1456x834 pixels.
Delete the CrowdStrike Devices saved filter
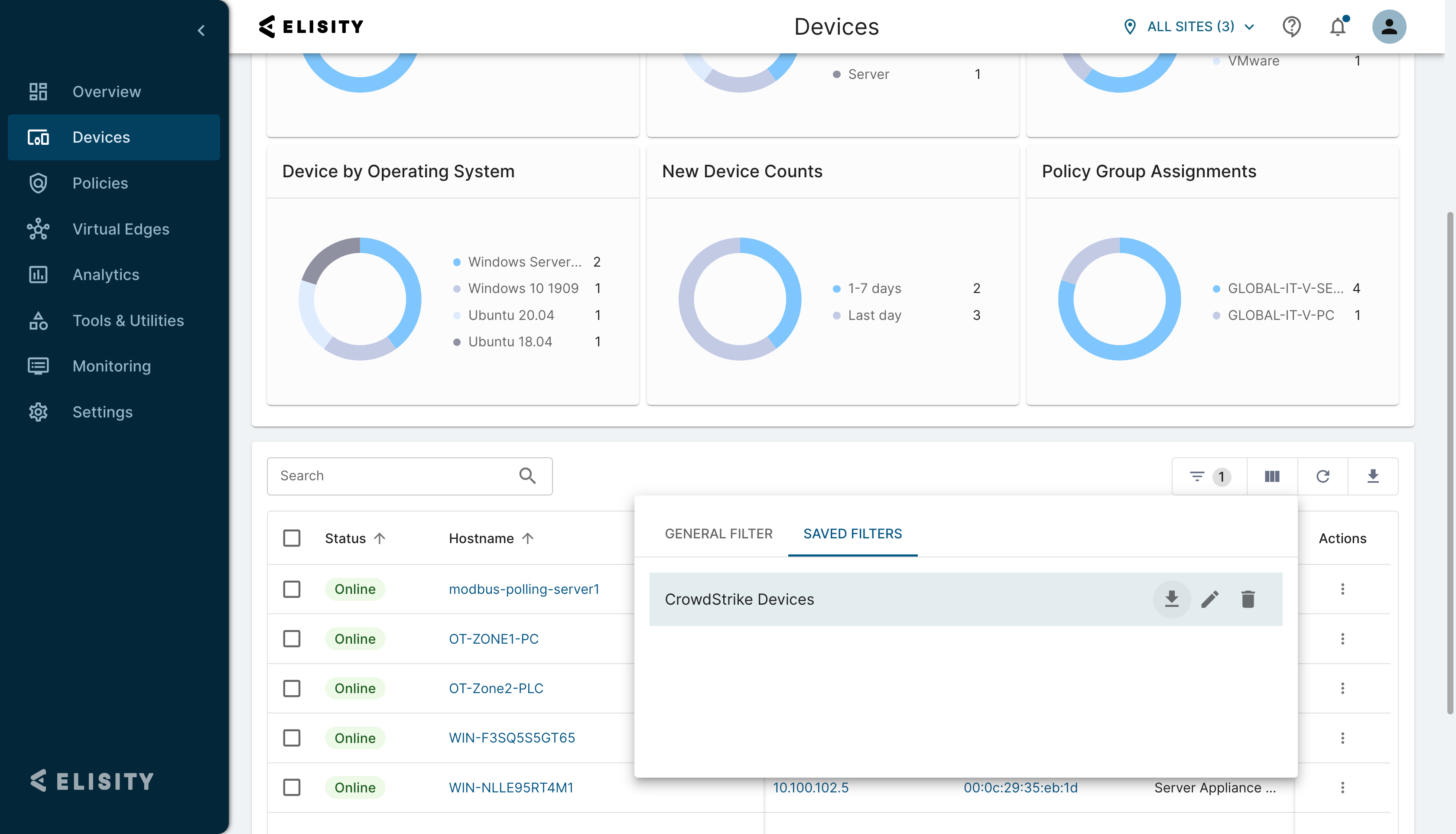pos(1248,599)
